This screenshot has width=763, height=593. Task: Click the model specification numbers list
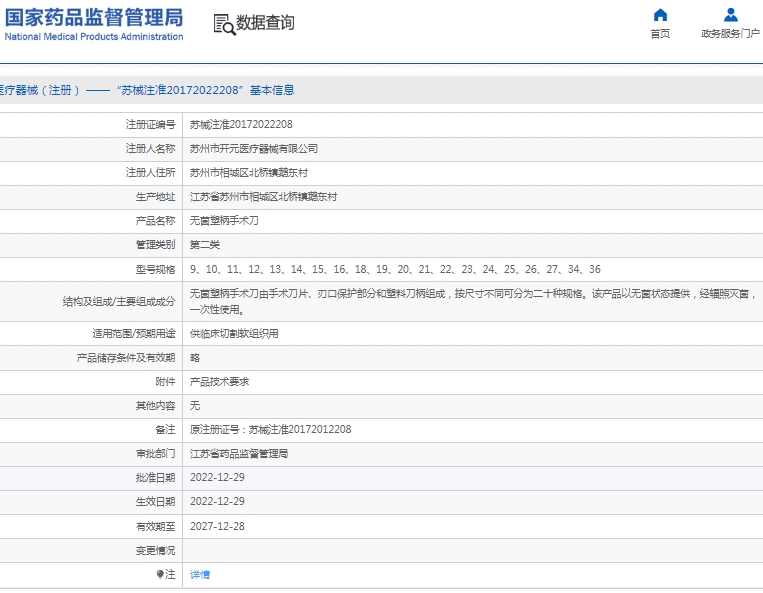pos(395,270)
